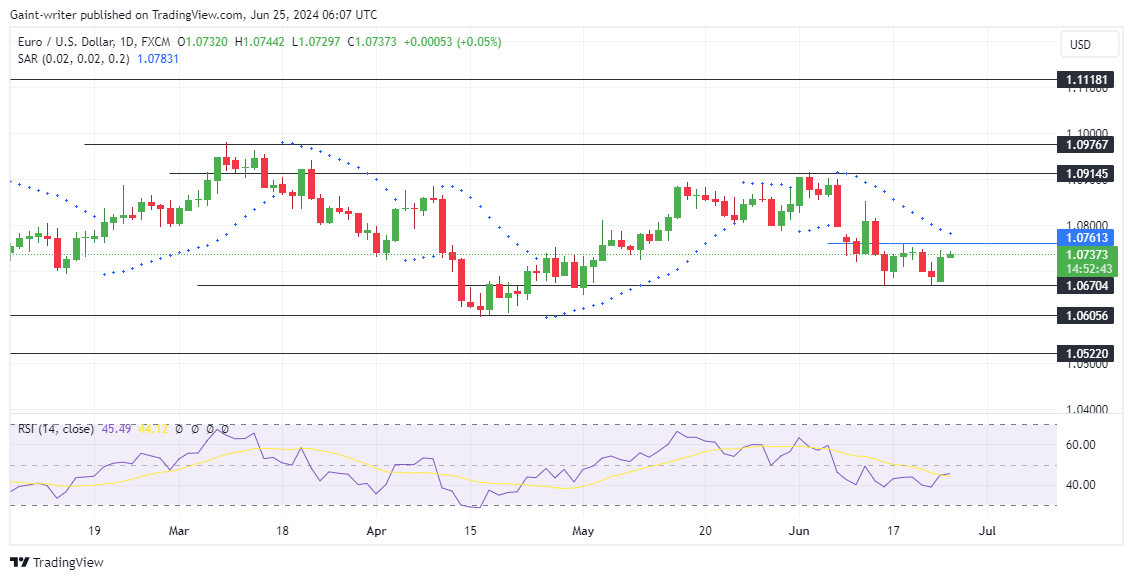Click the close price C1.07373 value
The height and width of the screenshot is (580, 1133).
click(372, 42)
